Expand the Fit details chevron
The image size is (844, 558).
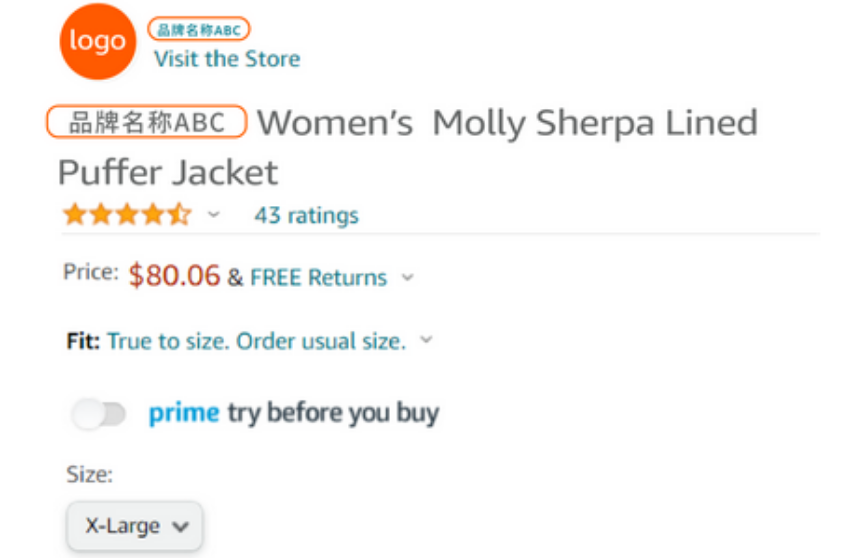(x=427, y=340)
